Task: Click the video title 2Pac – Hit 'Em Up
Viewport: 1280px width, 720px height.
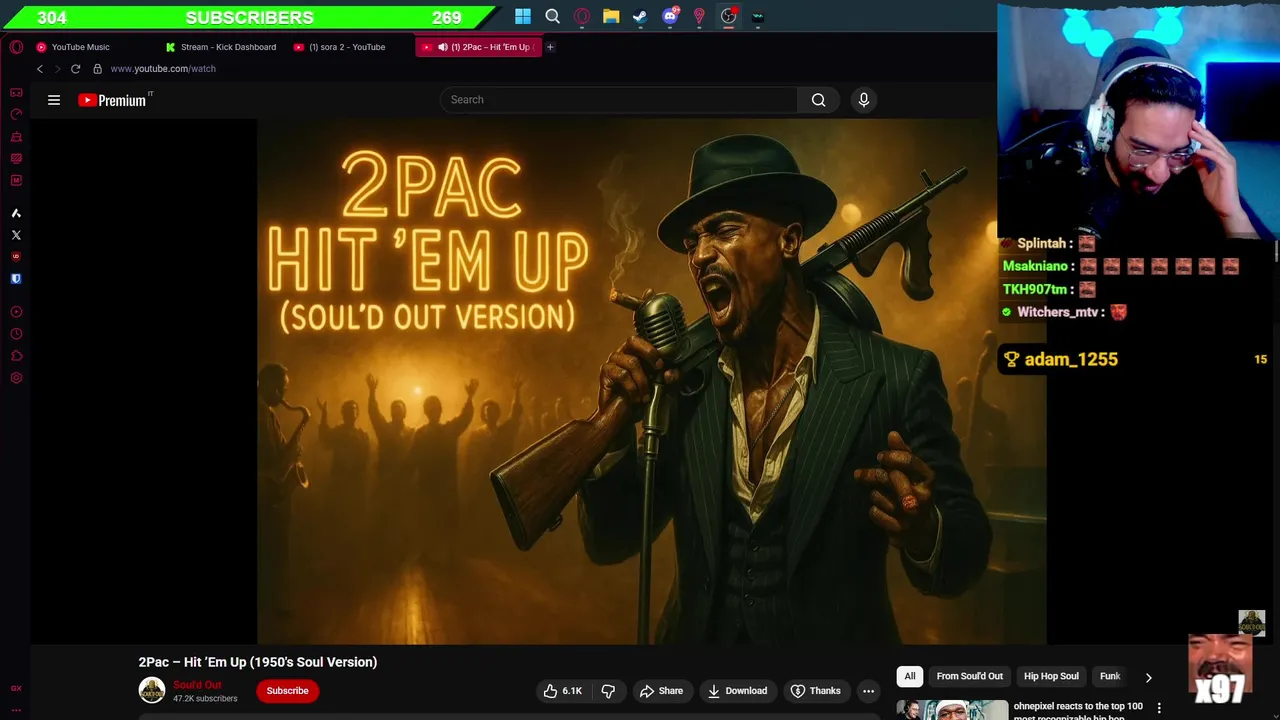Action: [x=258, y=662]
